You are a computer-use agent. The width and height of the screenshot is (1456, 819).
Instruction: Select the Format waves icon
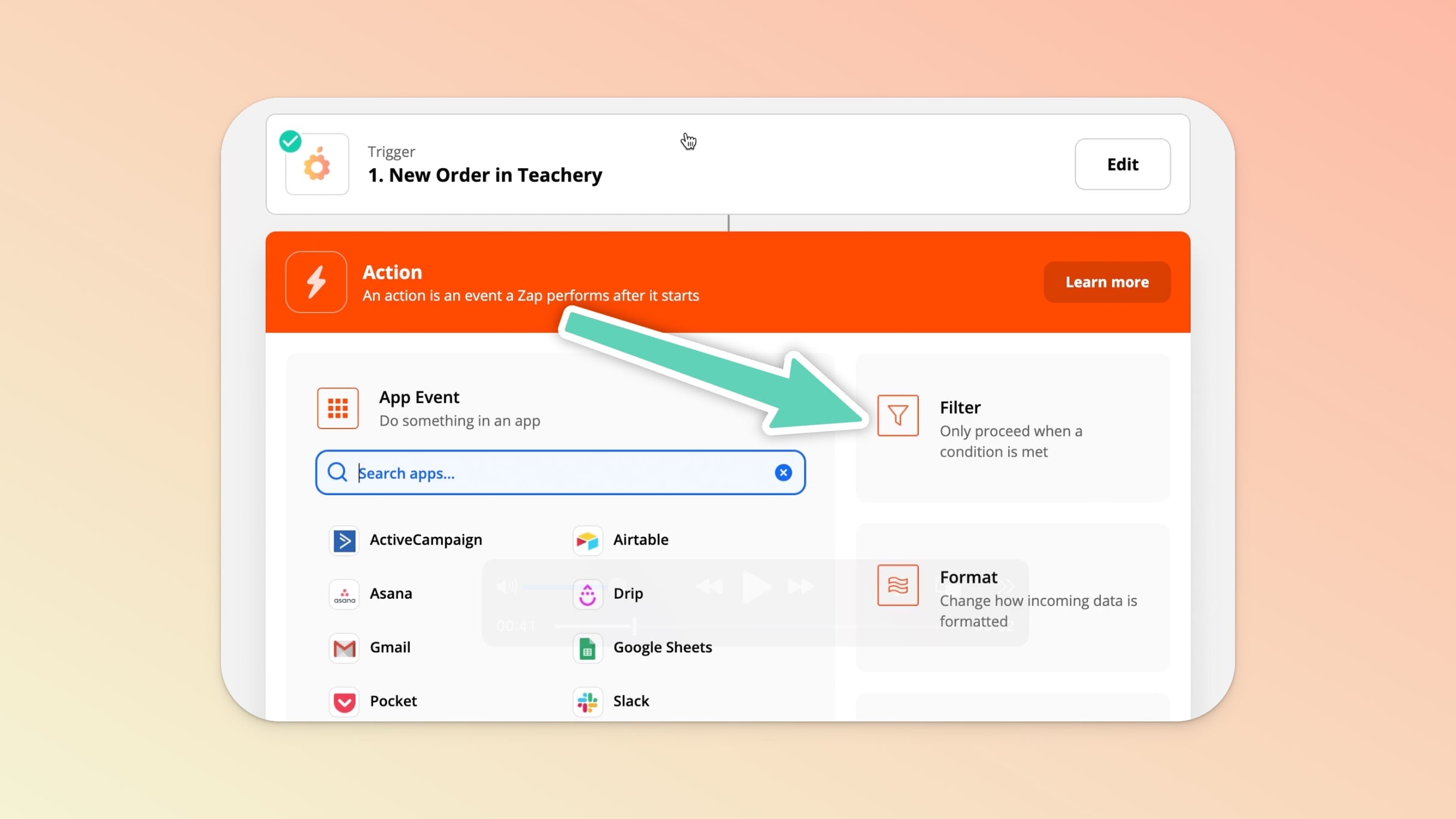[897, 585]
